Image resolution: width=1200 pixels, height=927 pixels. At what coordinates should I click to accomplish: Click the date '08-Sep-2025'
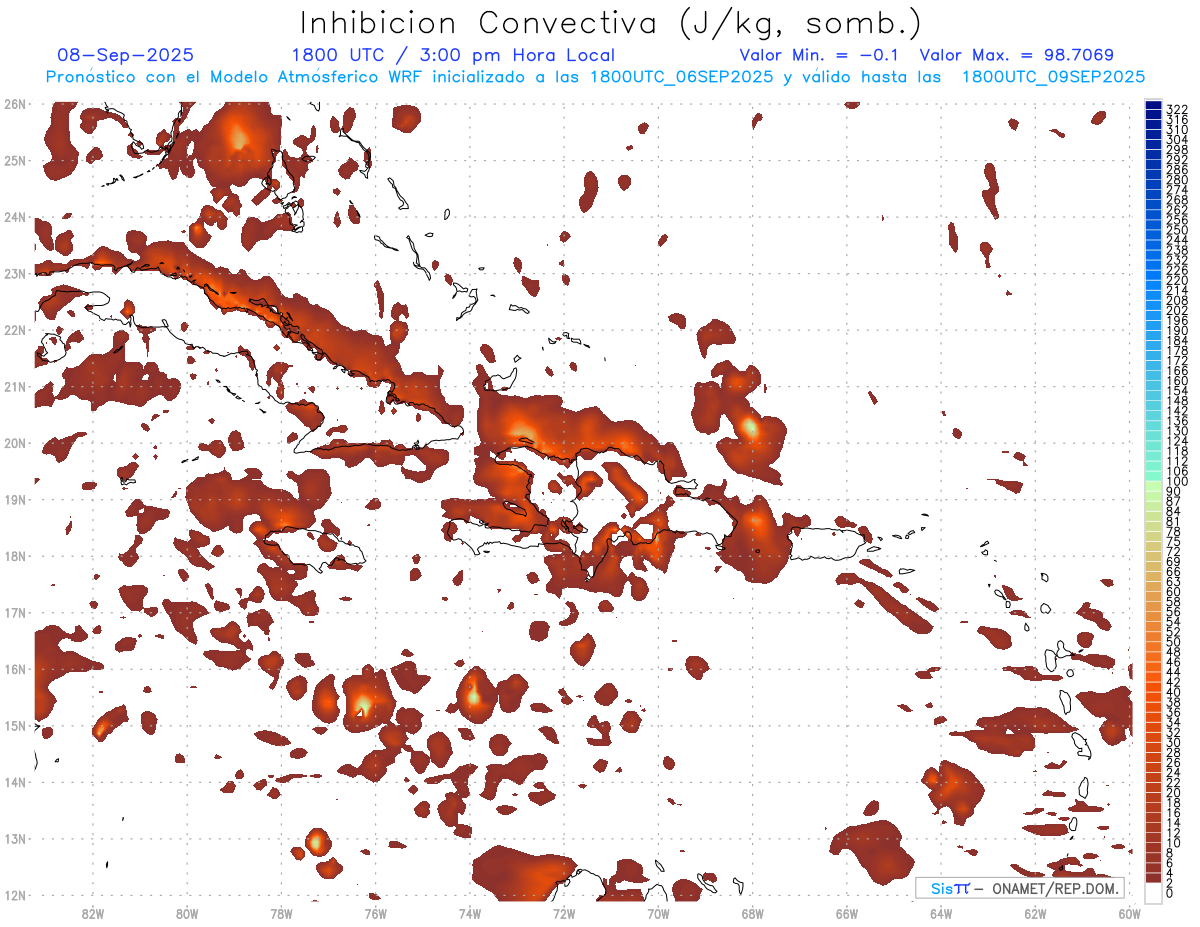pyautogui.click(x=126, y=55)
